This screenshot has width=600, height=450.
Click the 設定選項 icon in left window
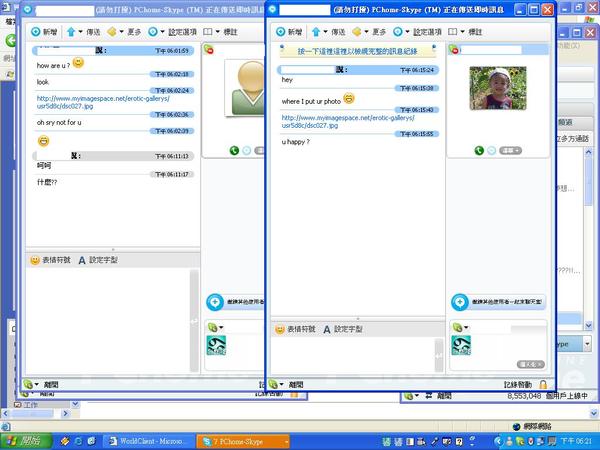point(153,32)
